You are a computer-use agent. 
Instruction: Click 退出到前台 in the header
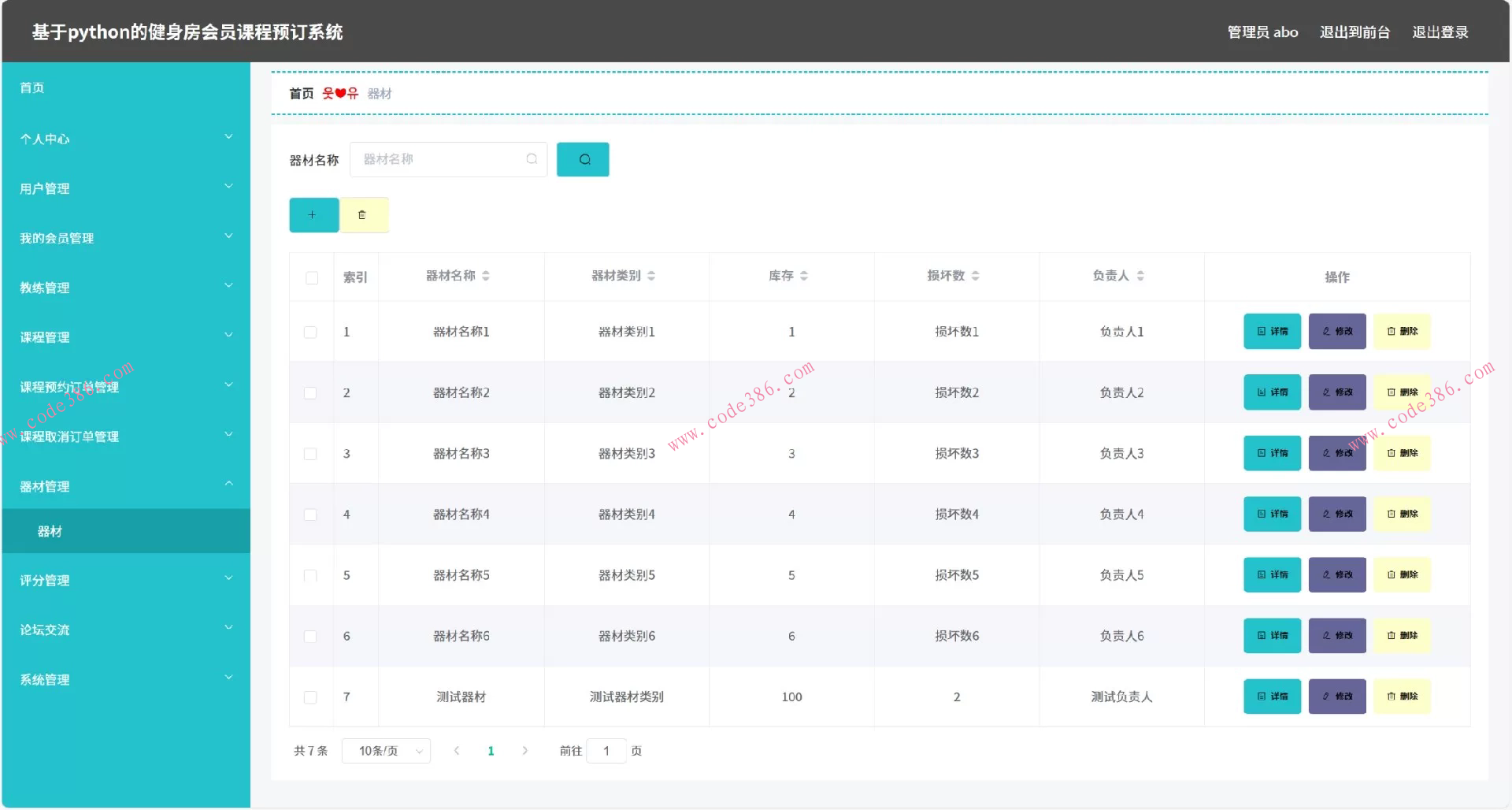coord(1354,32)
